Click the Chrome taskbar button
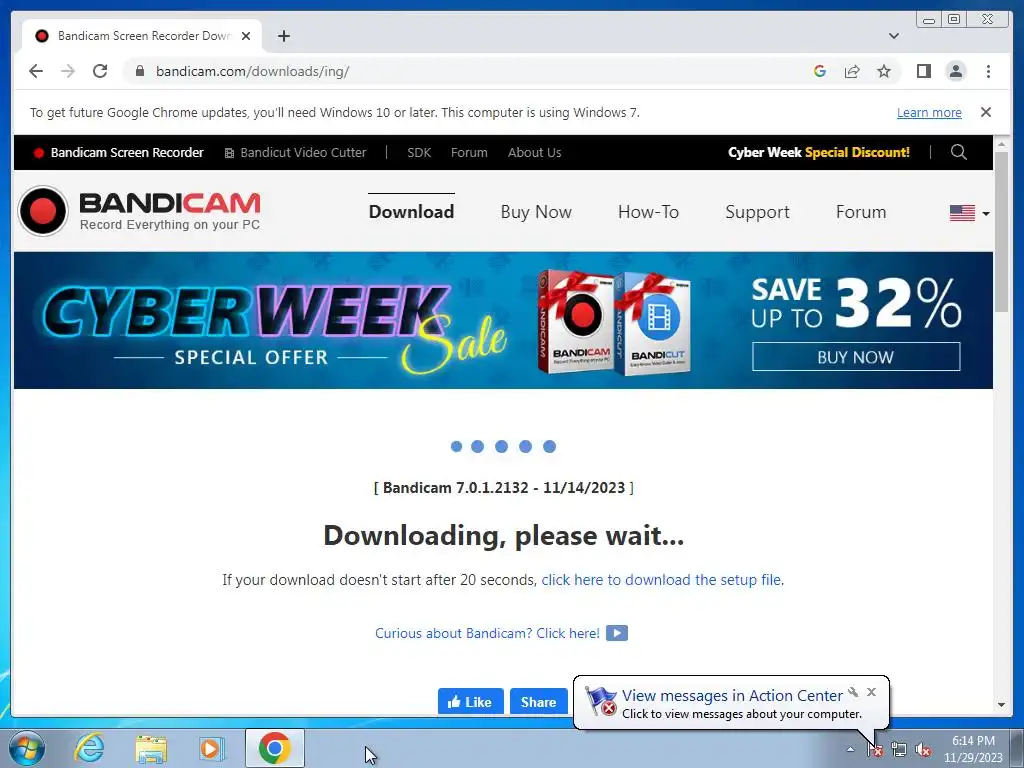This screenshot has width=1024, height=768. (x=275, y=748)
